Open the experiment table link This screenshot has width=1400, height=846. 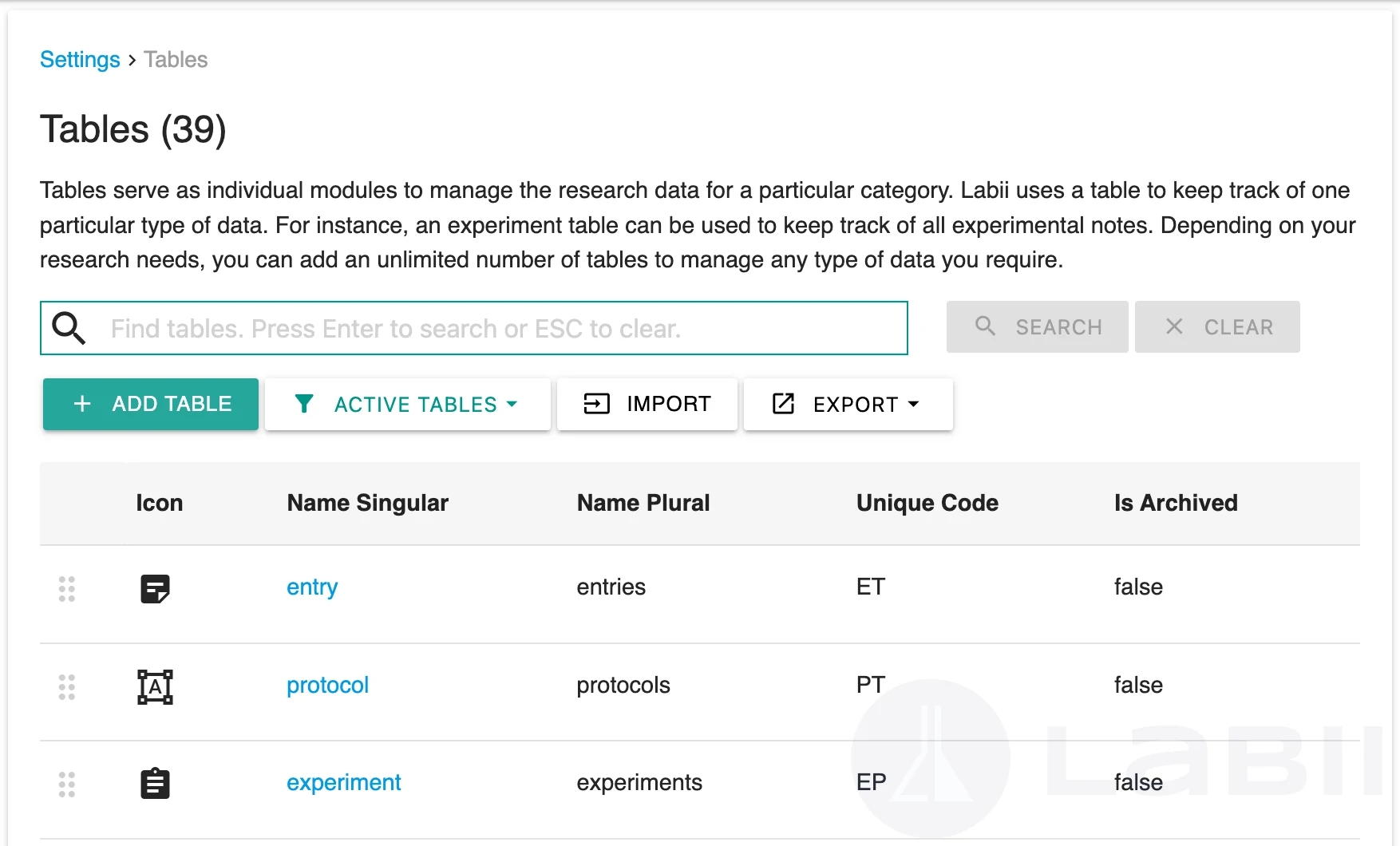[343, 783]
